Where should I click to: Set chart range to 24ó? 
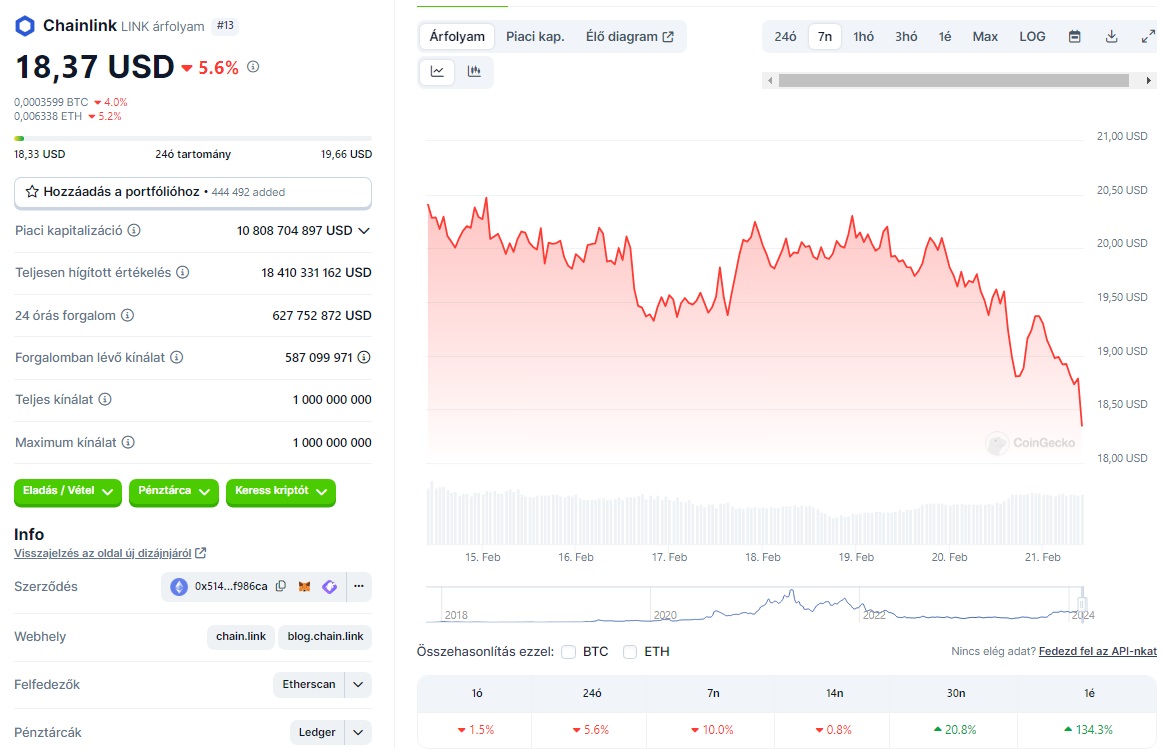point(785,36)
